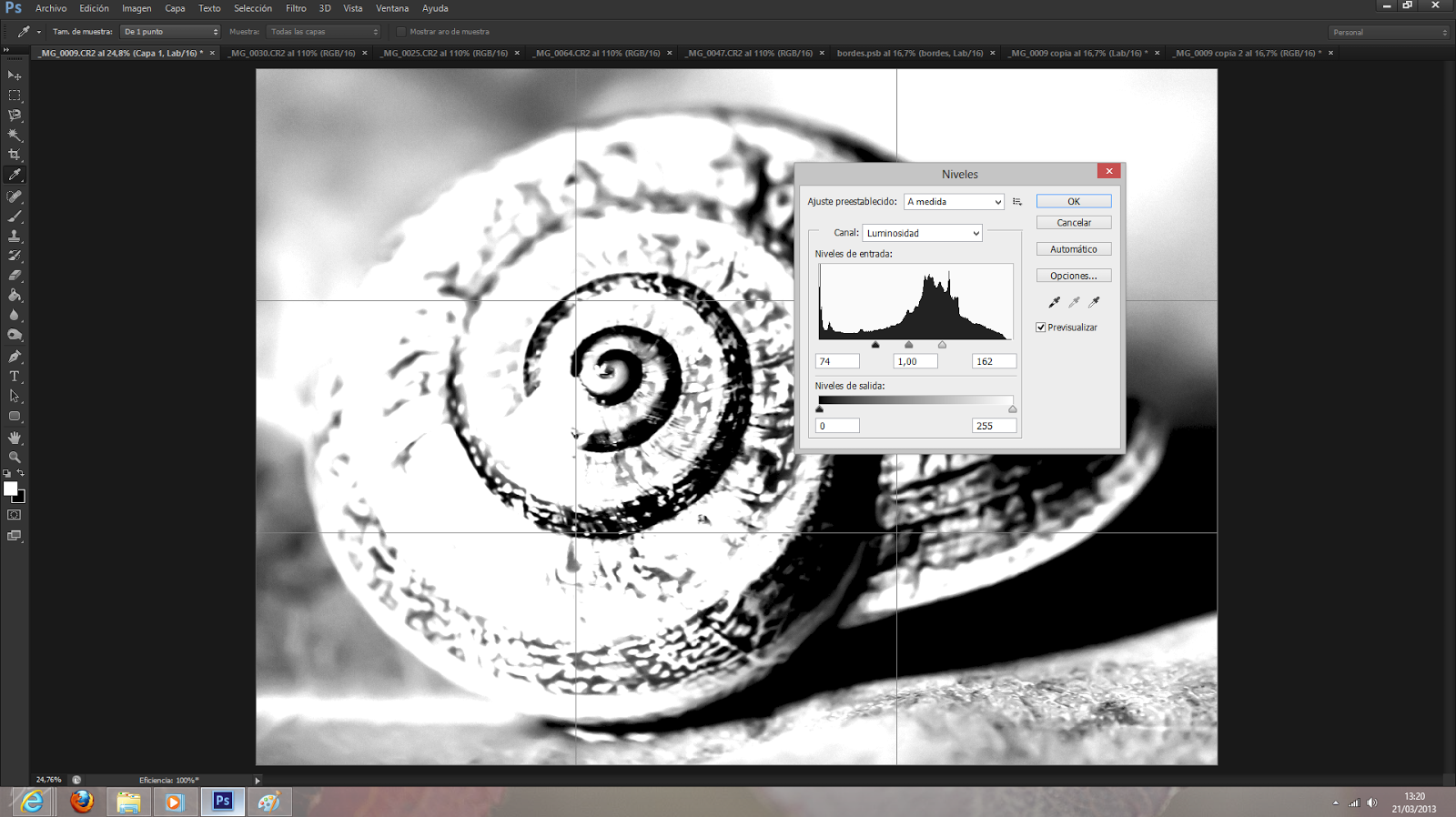
Task: Select the Paint Bucket tool
Action: pyautogui.click(x=15, y=296)
